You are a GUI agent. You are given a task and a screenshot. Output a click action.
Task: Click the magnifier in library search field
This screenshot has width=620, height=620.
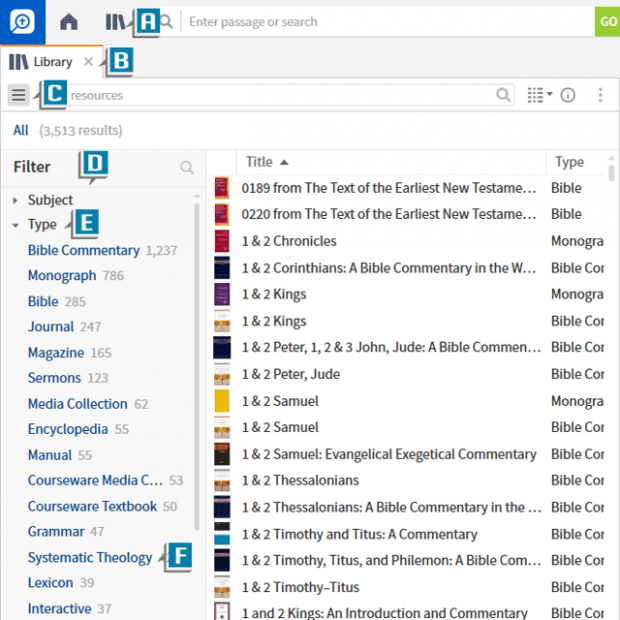tap(504, 95)
